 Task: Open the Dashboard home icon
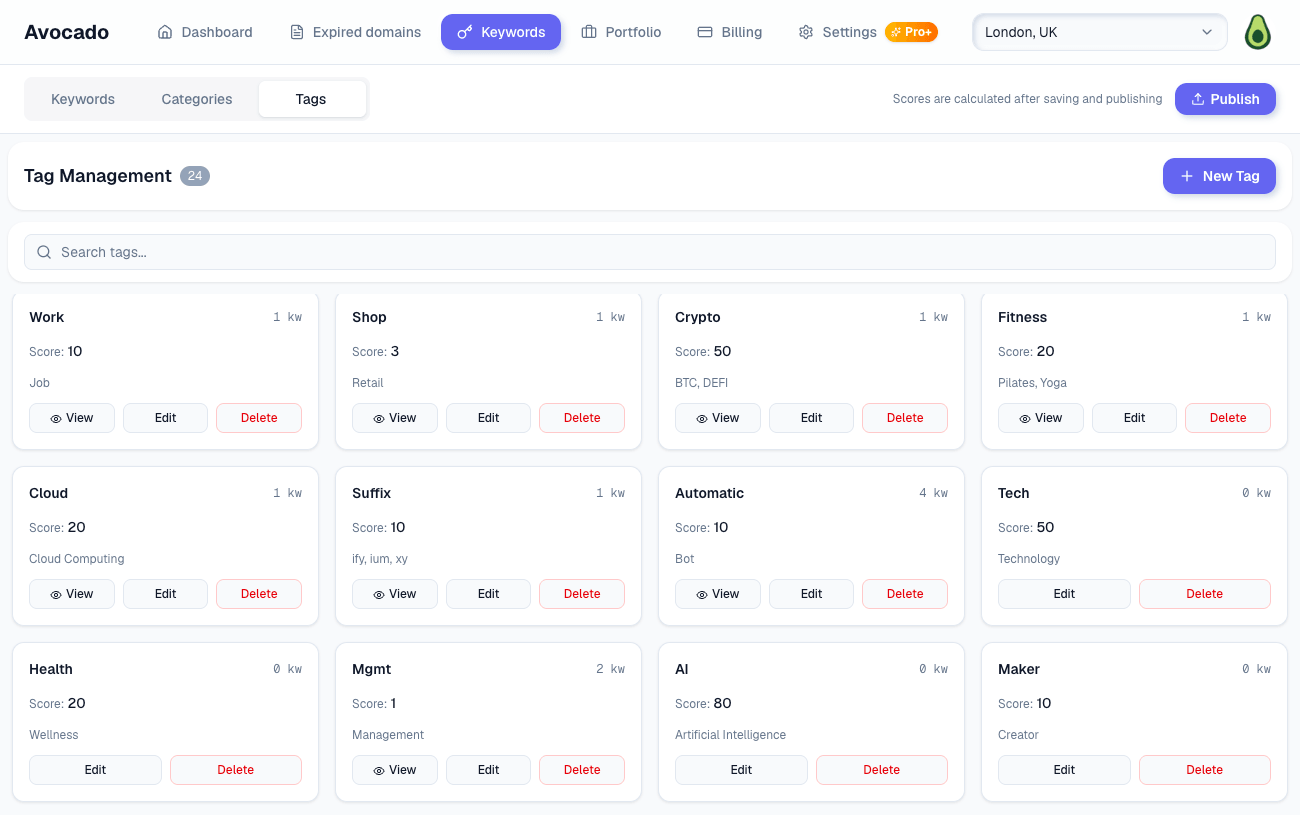pyautogui.click(x=165, y=32)
